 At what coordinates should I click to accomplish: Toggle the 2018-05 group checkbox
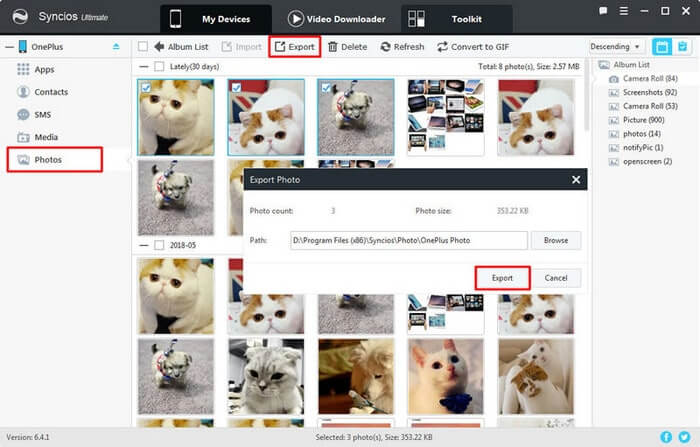click(159, 245)
